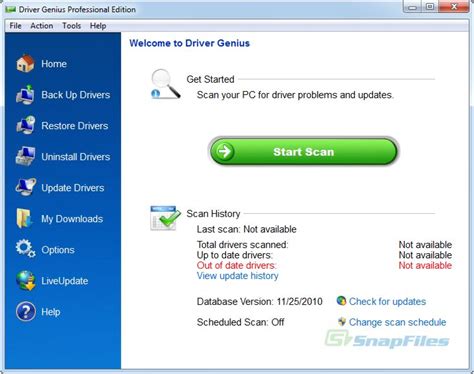Click the Help question mark icon
Viewport: 474px width, 374px height.
26,312
